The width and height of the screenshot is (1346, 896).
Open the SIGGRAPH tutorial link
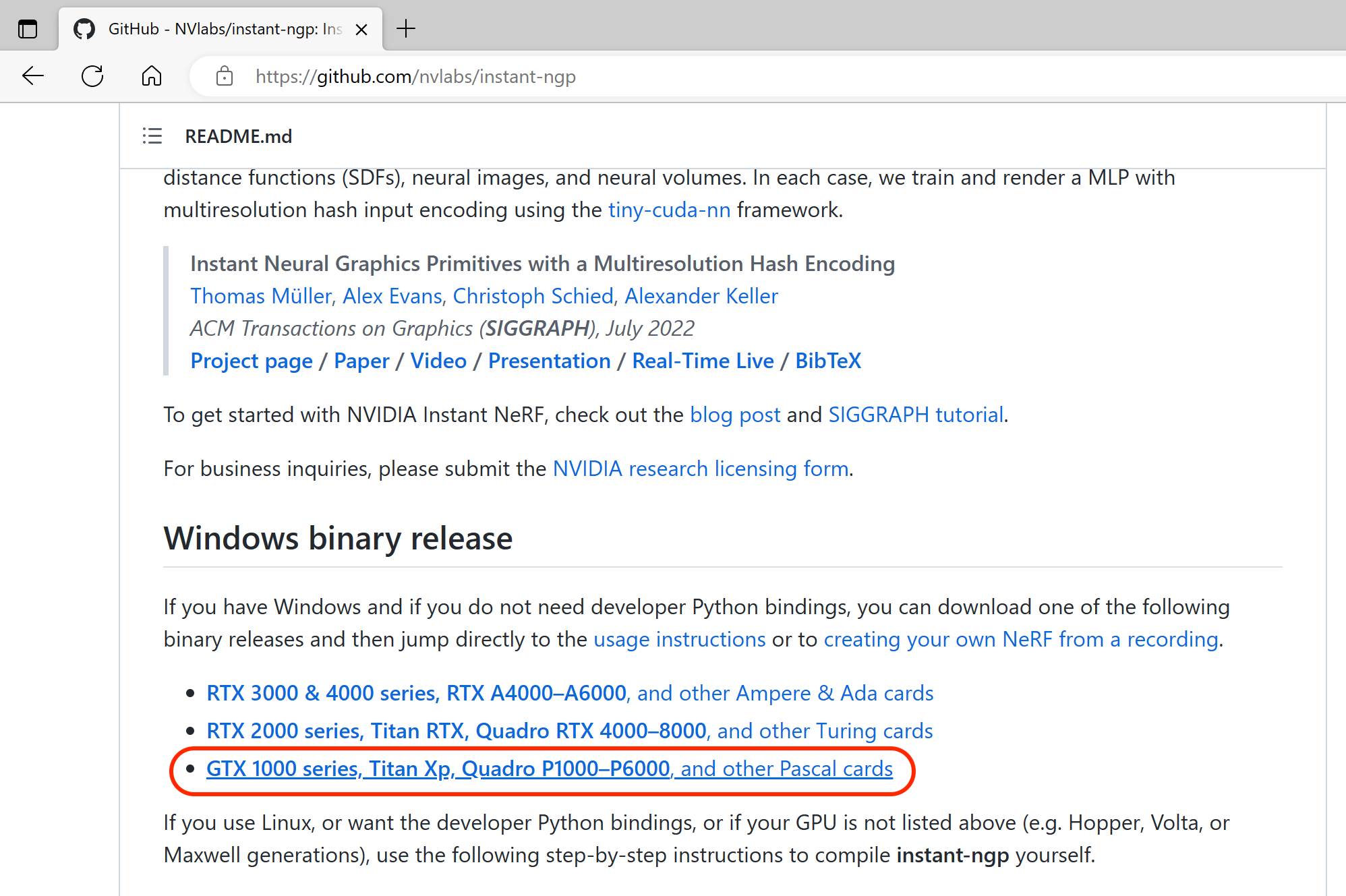click(x=916, y=415)
